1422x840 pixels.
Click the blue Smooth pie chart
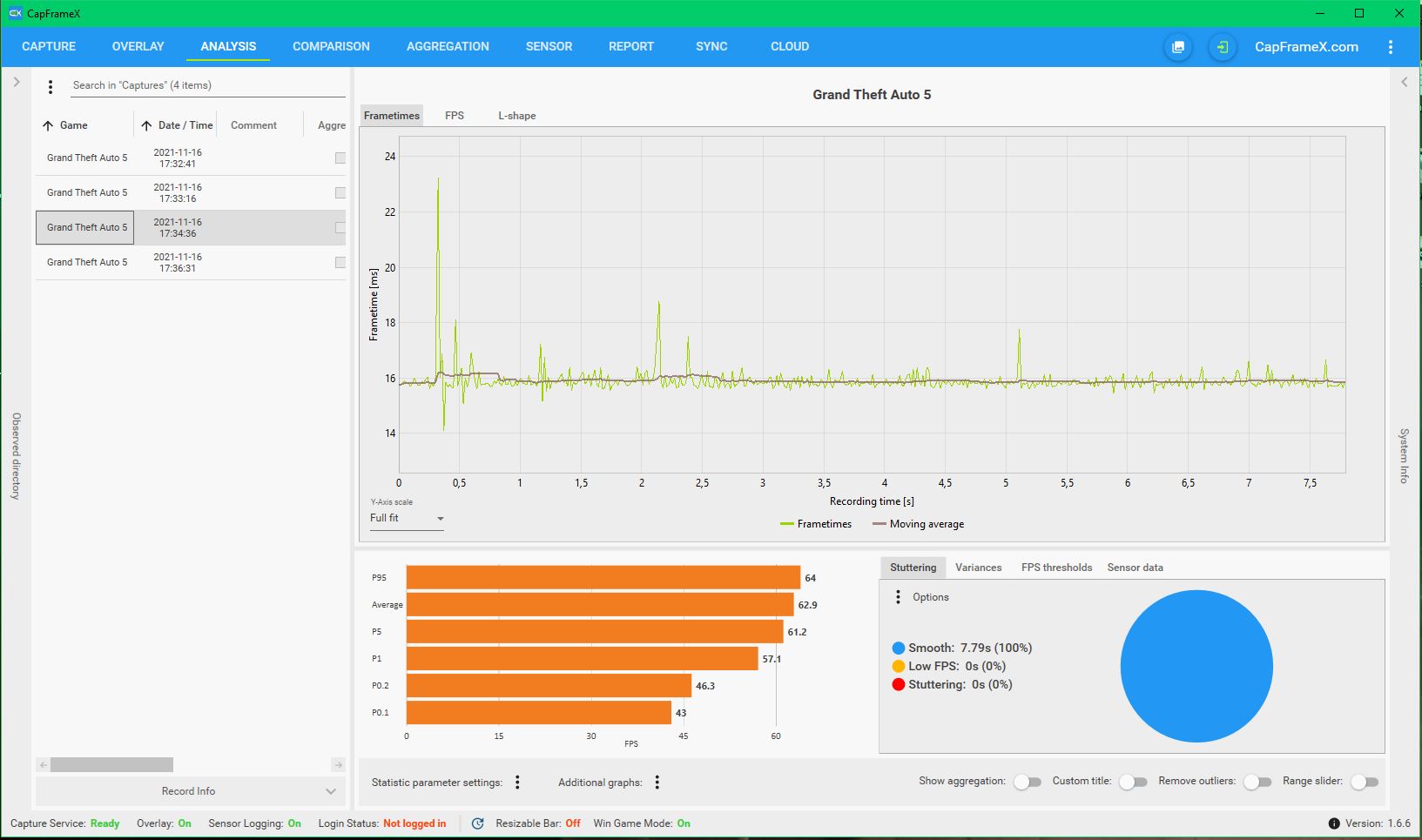[1196, 667]
